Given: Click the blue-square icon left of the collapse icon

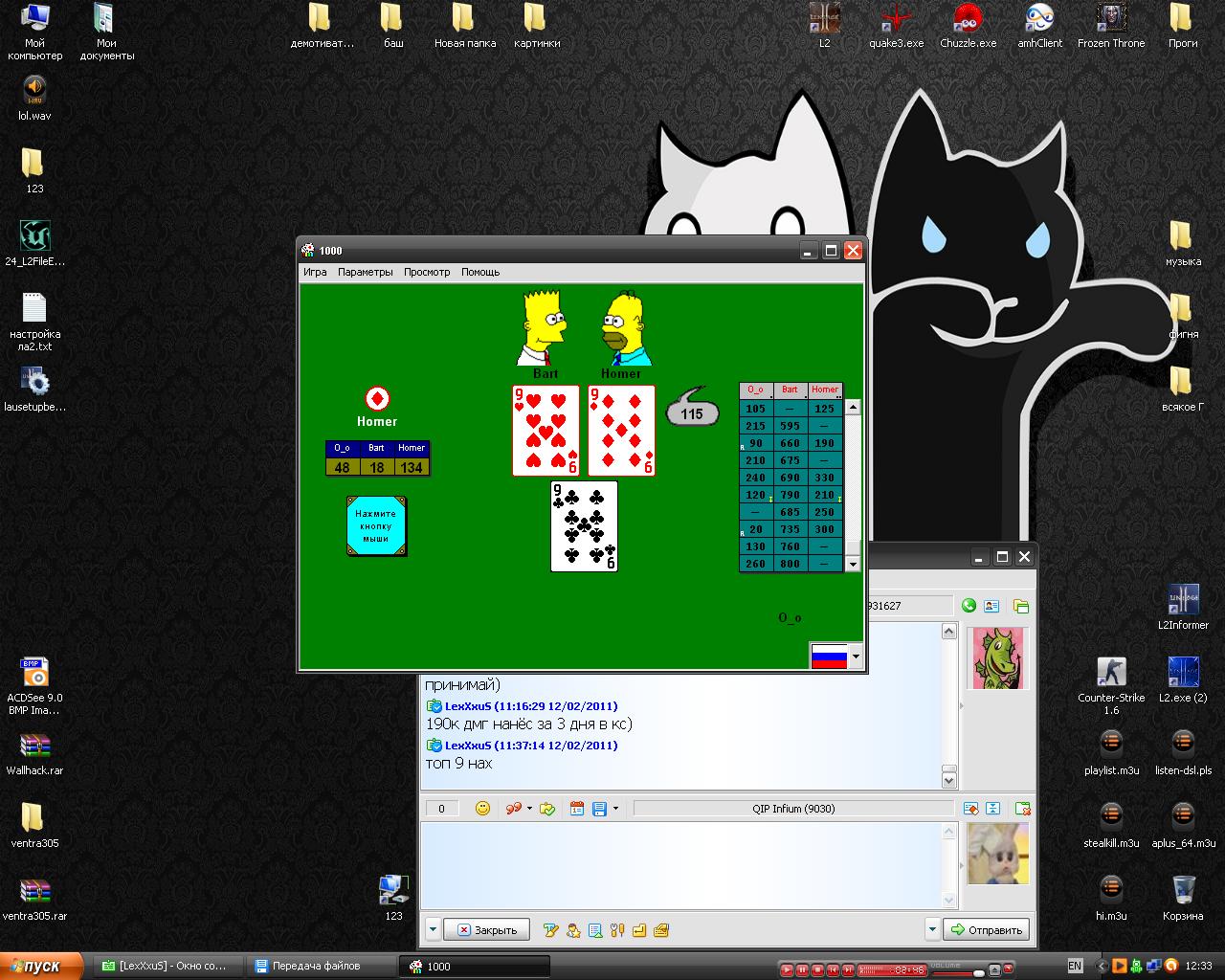Looking at the screenshot, I should (x=970, y=809).
